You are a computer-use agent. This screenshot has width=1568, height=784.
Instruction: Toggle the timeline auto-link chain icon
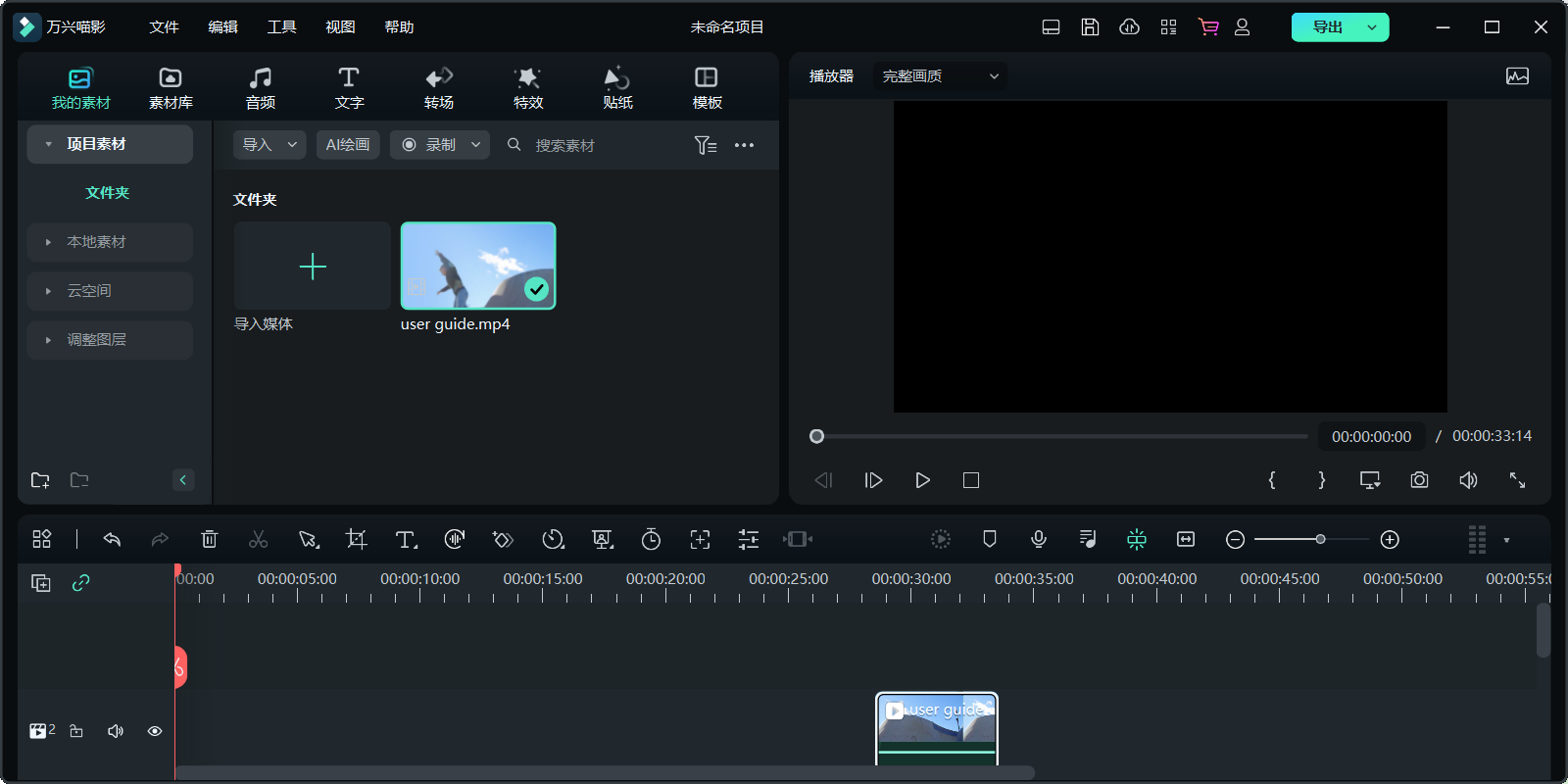pyautogui.click(x=81, y=583)
